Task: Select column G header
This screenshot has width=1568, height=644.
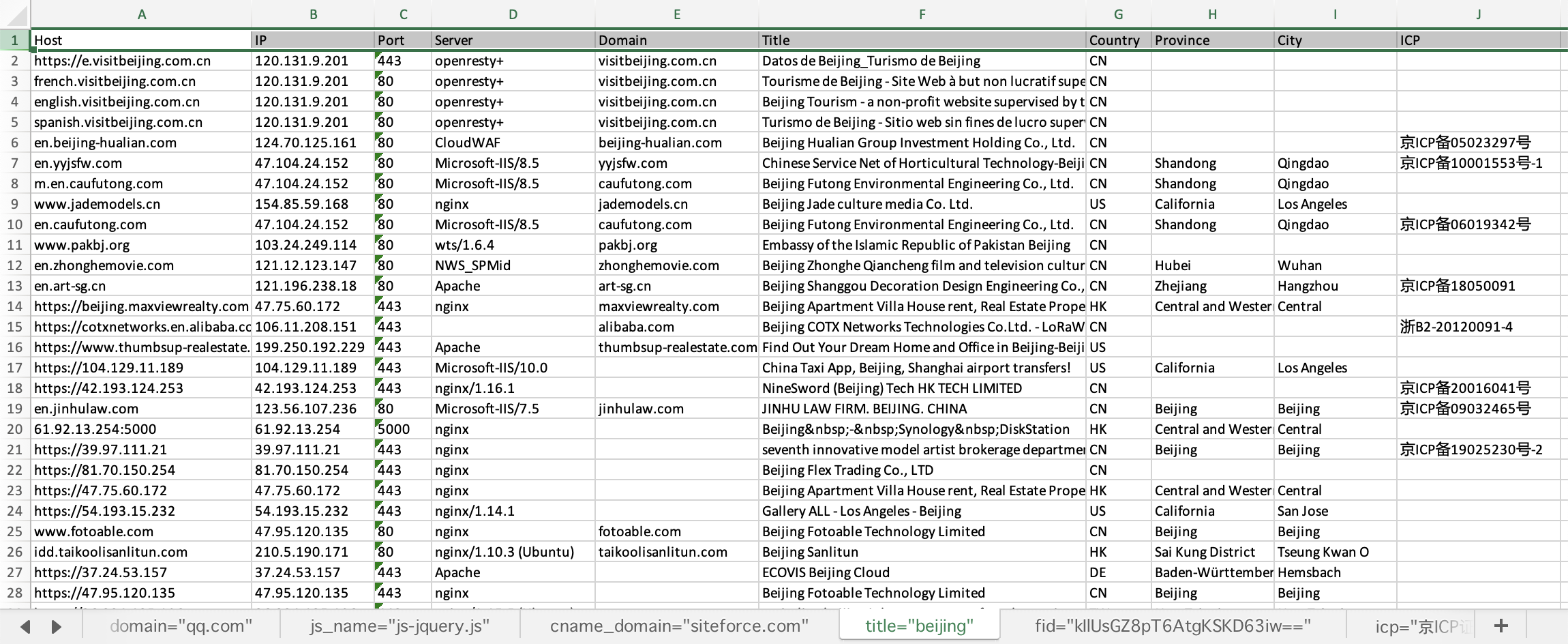Action: point(1119,14)
